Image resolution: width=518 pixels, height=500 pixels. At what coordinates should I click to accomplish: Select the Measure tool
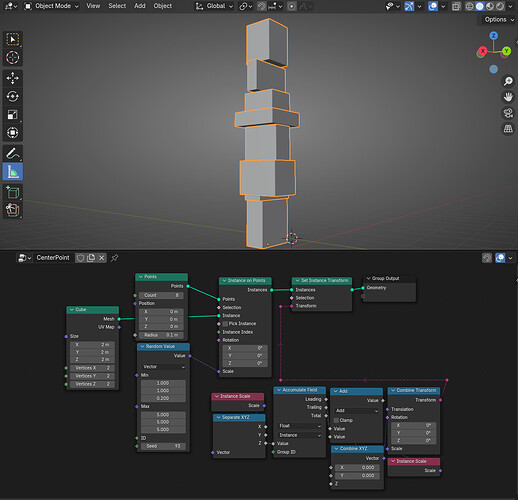[13, 172]
